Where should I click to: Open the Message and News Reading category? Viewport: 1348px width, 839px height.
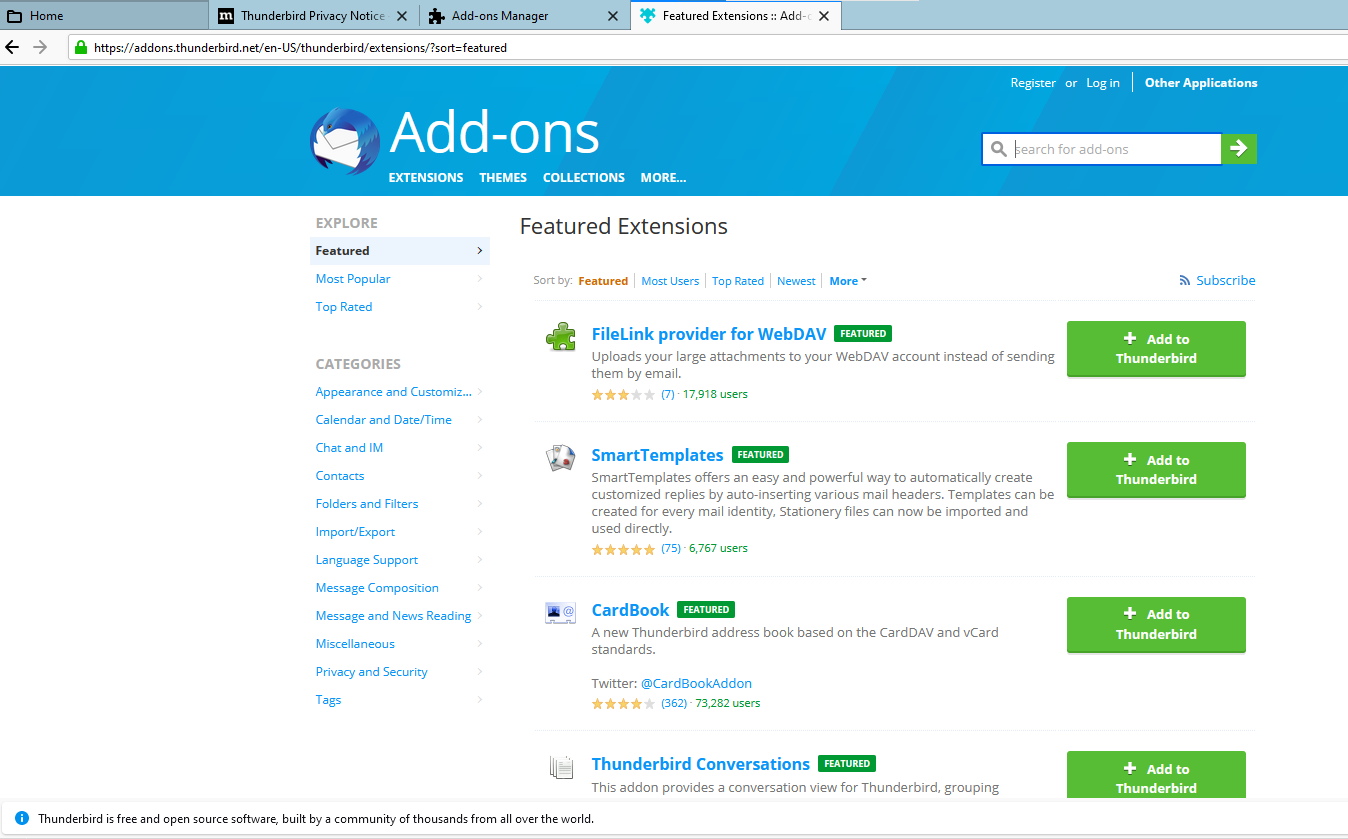tap(400, 616)
